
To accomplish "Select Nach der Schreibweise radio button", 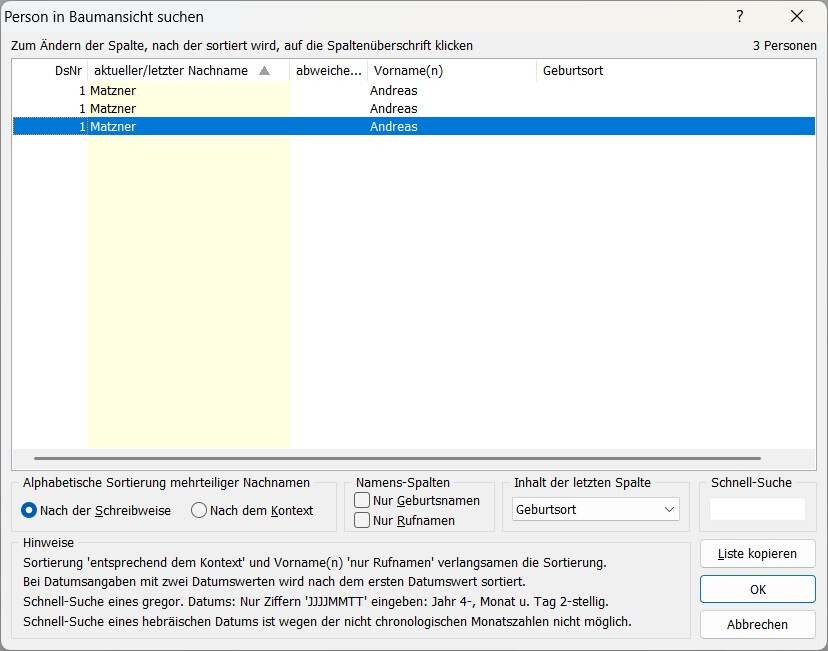I will (x=29, y=511).
